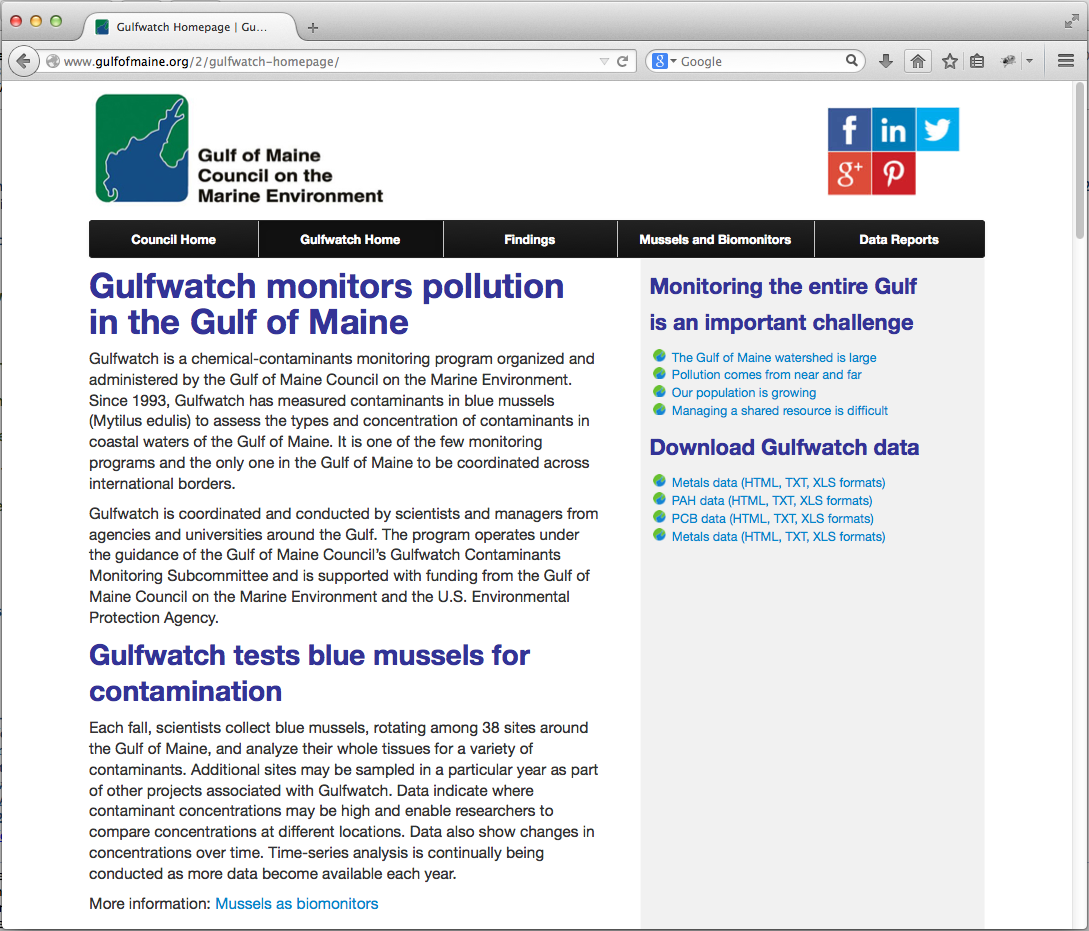Open the Data Reports navigation item

(899, 240)
